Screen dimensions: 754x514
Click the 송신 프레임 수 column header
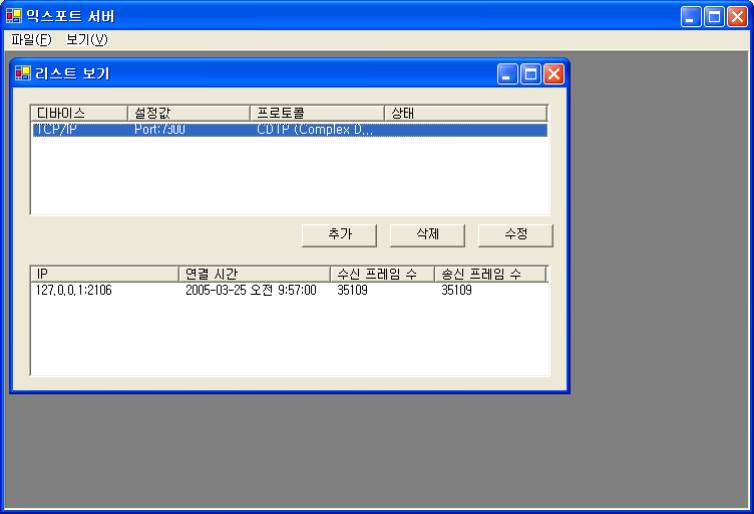point(490,274)
